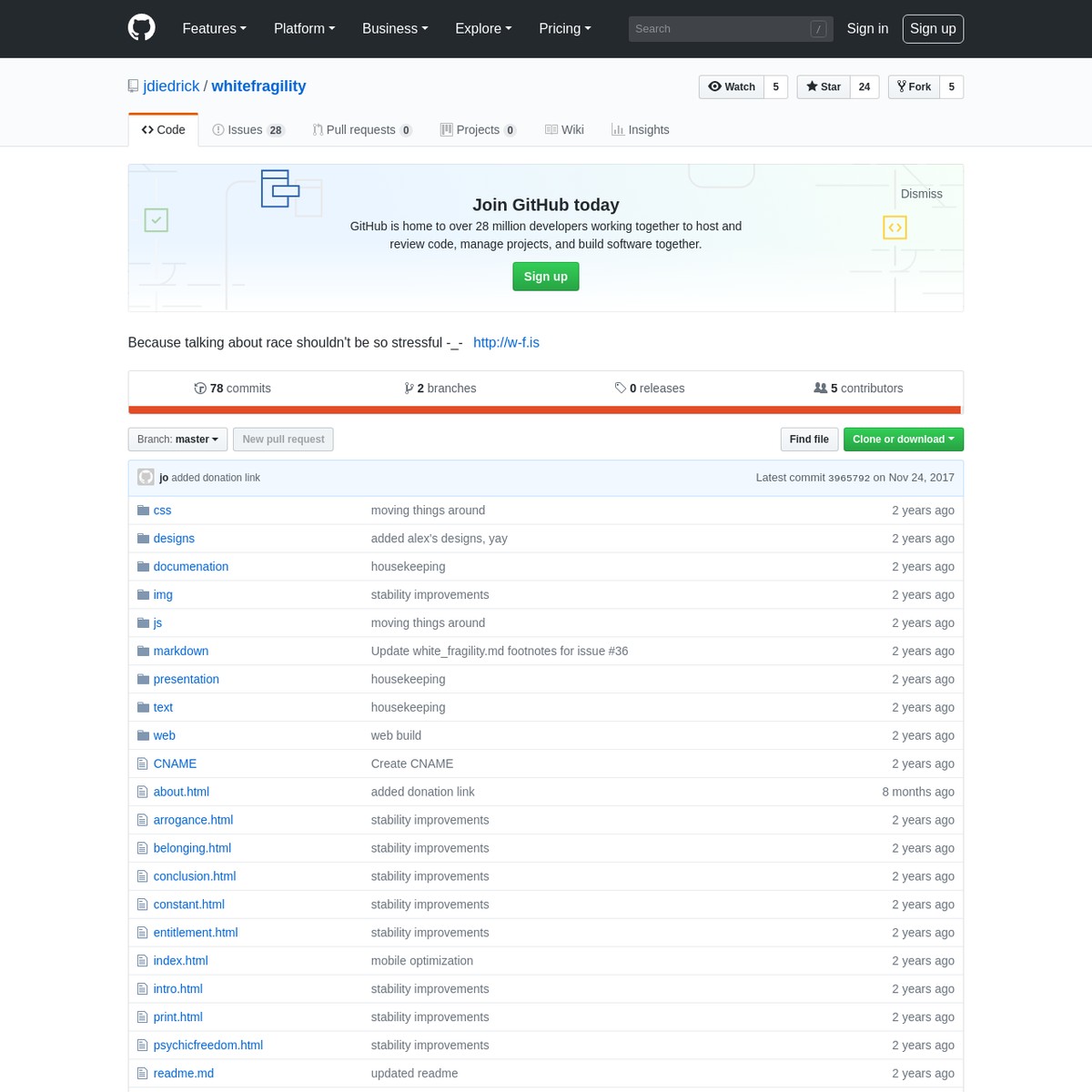Click the folder icon beside css

pyautogui.click(x=143, y=511)
